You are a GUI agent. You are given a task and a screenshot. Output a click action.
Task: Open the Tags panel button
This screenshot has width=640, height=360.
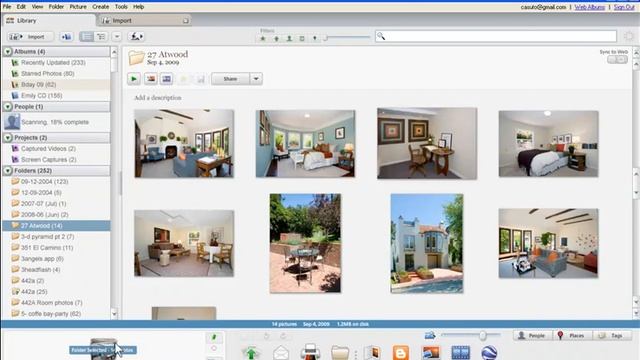[612, 336]
